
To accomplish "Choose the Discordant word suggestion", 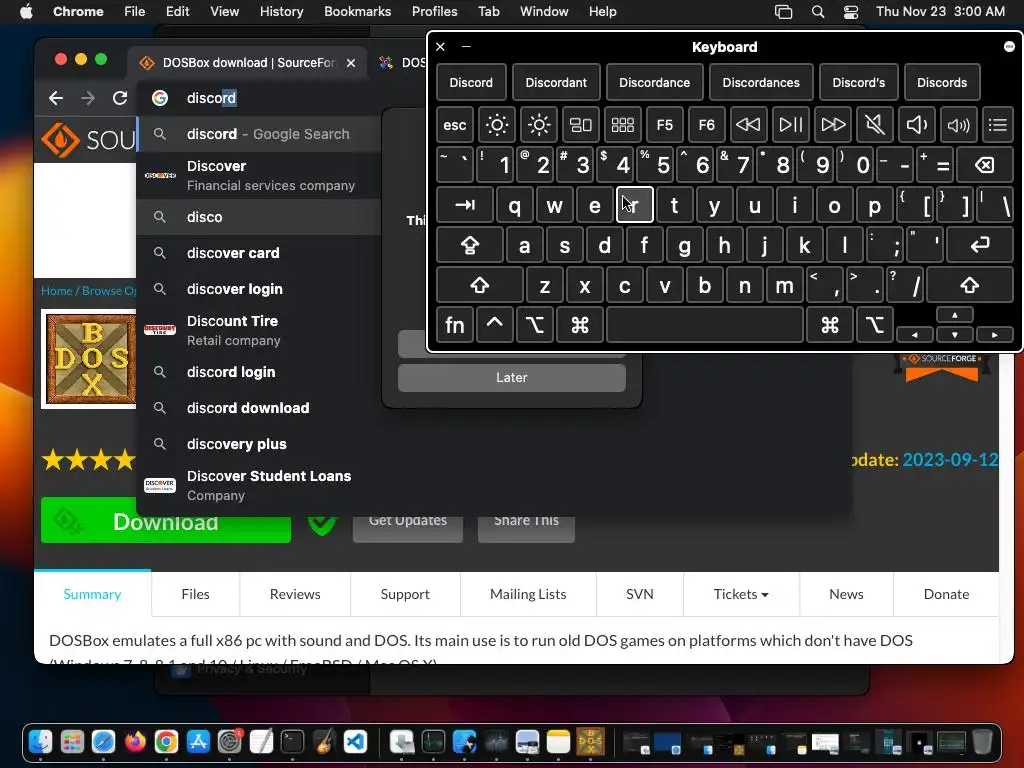I will (556, 82).
